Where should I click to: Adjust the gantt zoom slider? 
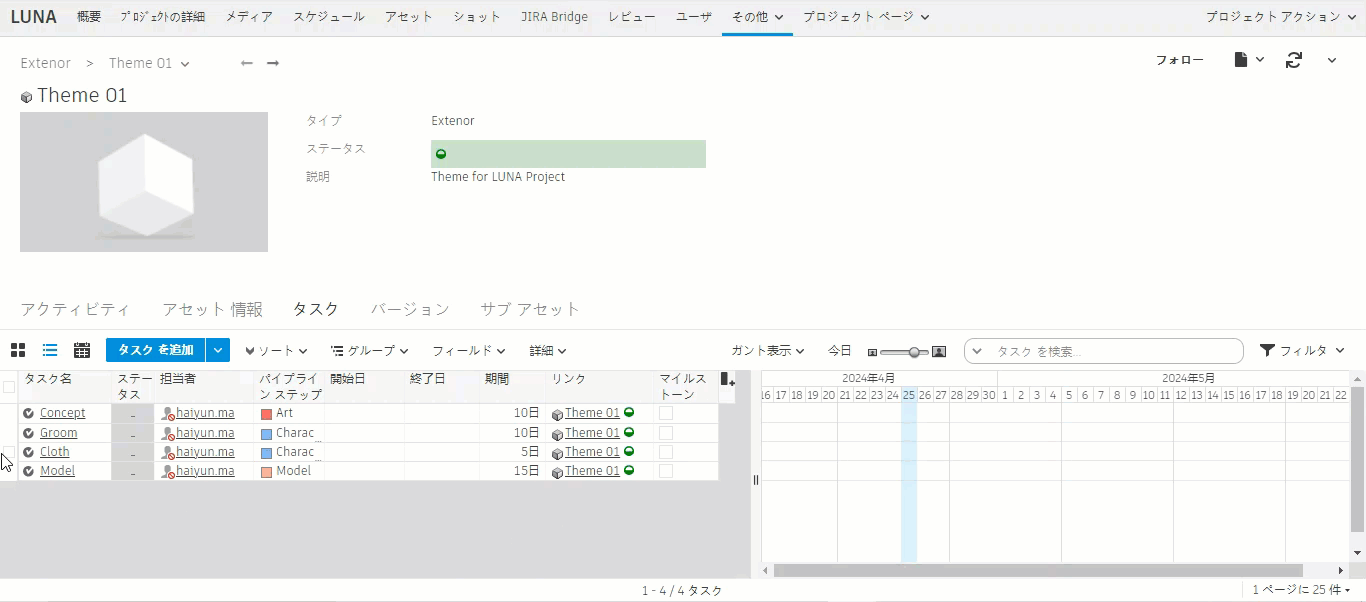click(912, 351)
